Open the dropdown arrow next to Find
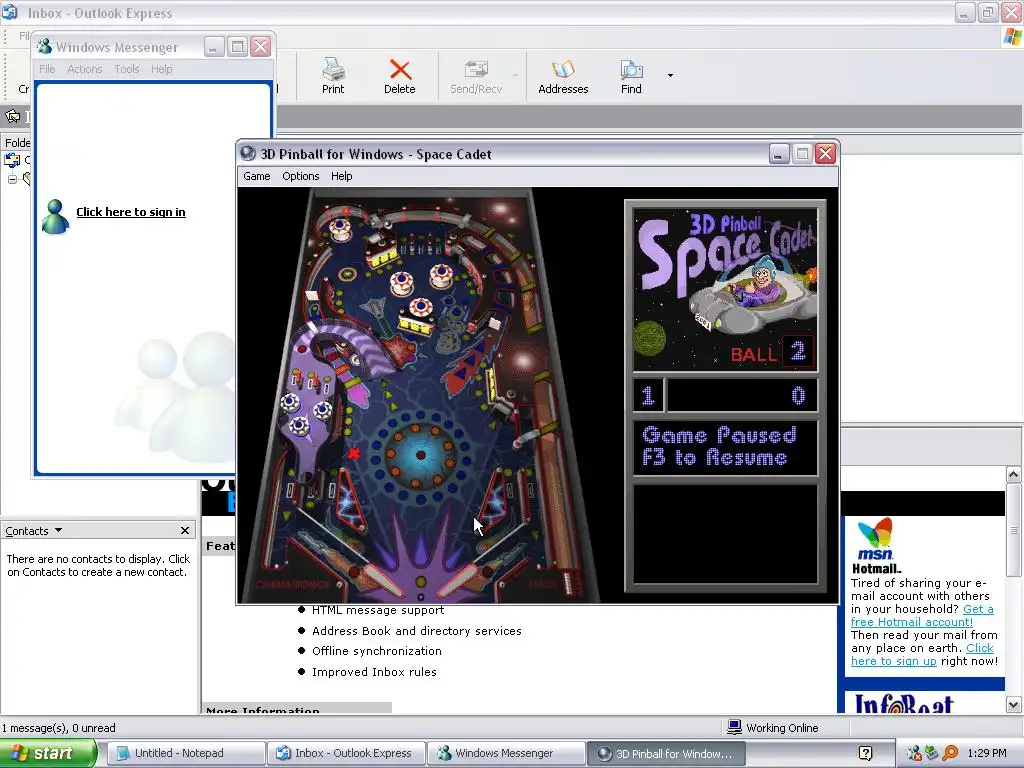The height and width of the screenshot is (768, 1024). click(x=670, y=76)
